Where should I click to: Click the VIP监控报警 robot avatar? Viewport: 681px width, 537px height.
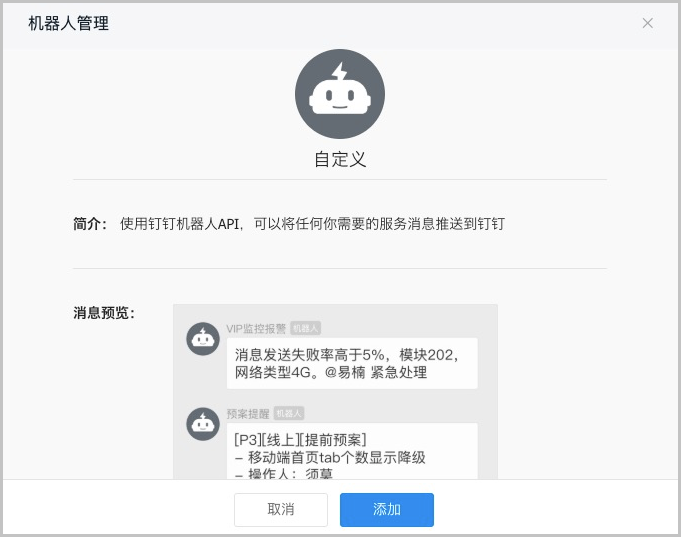(203, 339)
